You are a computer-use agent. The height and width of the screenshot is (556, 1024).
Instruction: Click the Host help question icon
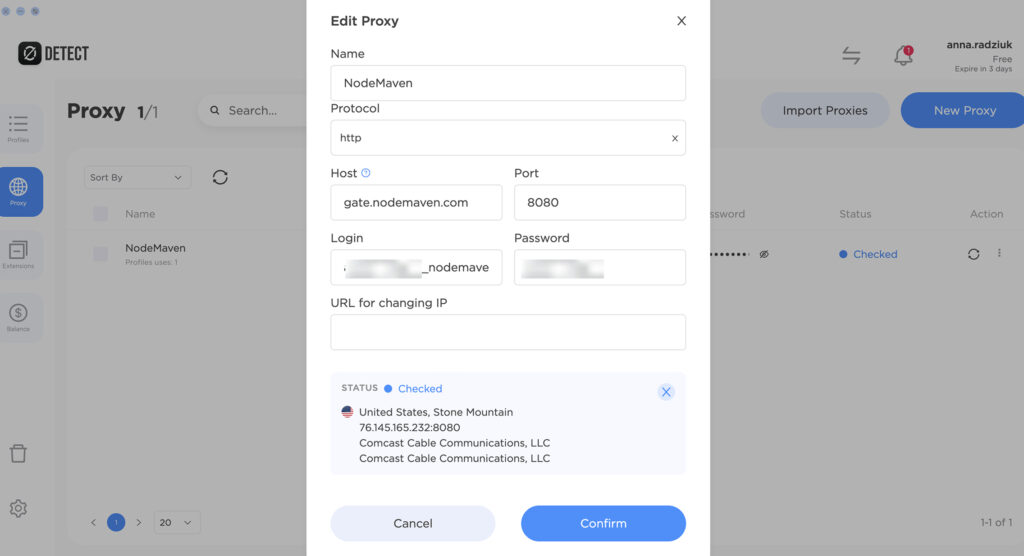(366, 173)
